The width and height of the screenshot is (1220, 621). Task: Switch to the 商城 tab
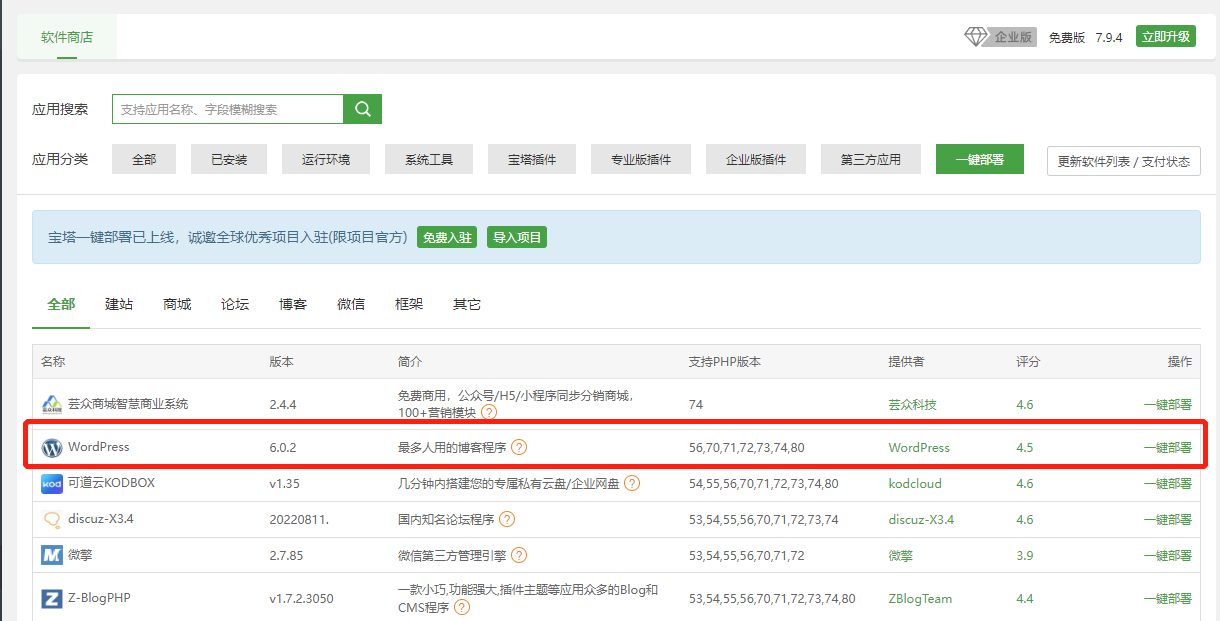[x=177, y=304]
